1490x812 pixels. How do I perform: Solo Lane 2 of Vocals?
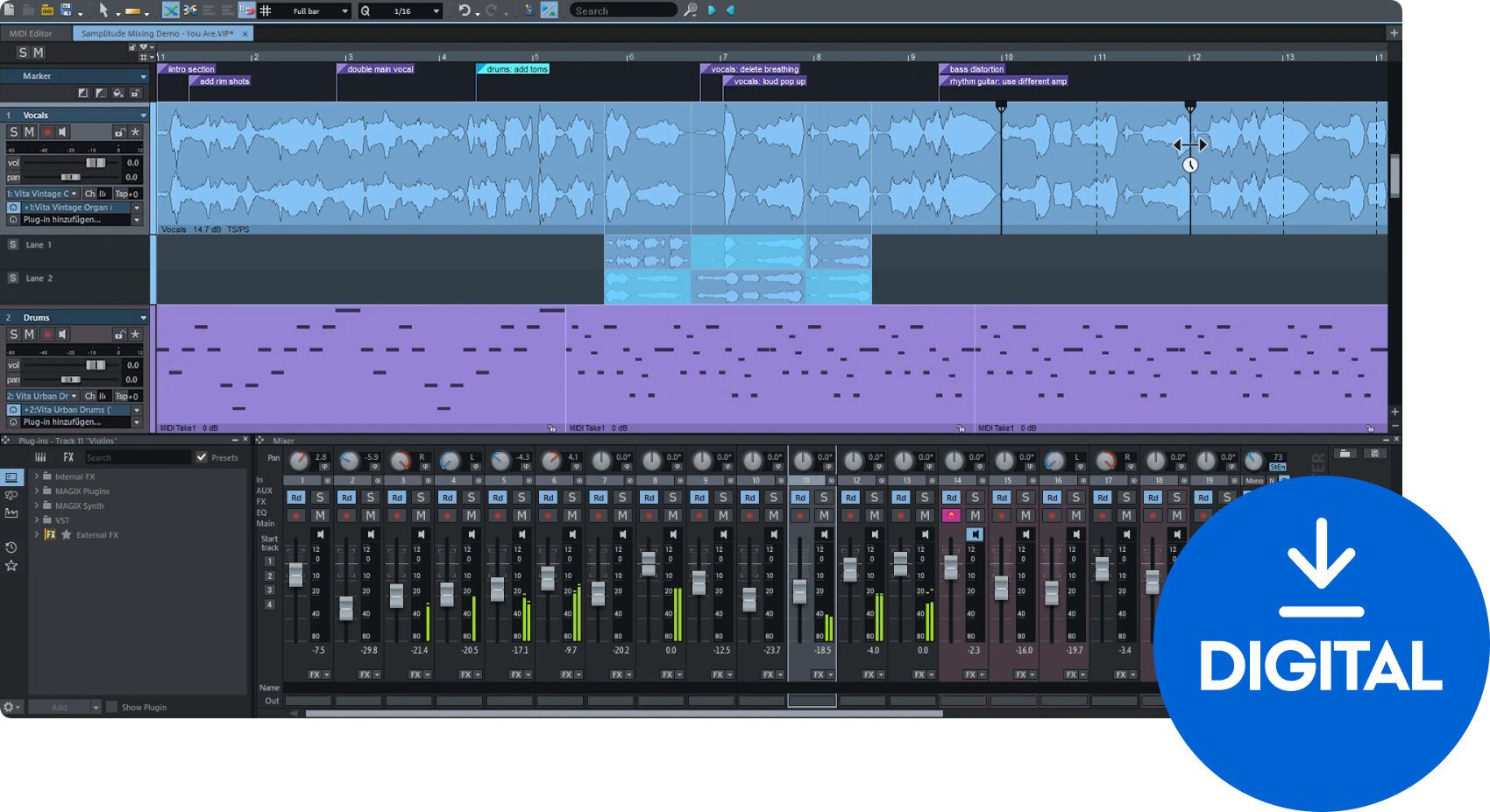[x=13, y=278]
